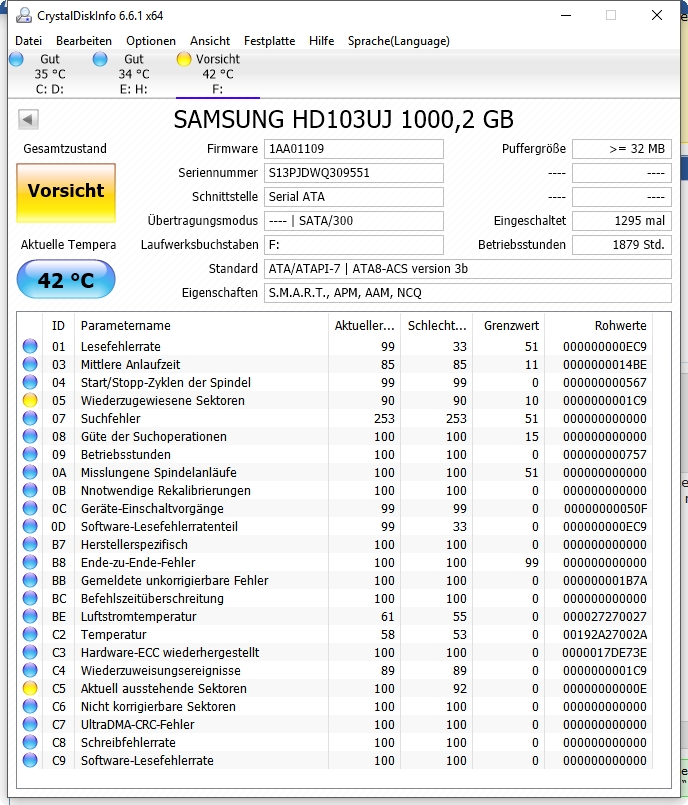Click the blue dot for Ende-zu-Ende-Fehler
The image size is (688, 805).
click(x=30, y=562)
